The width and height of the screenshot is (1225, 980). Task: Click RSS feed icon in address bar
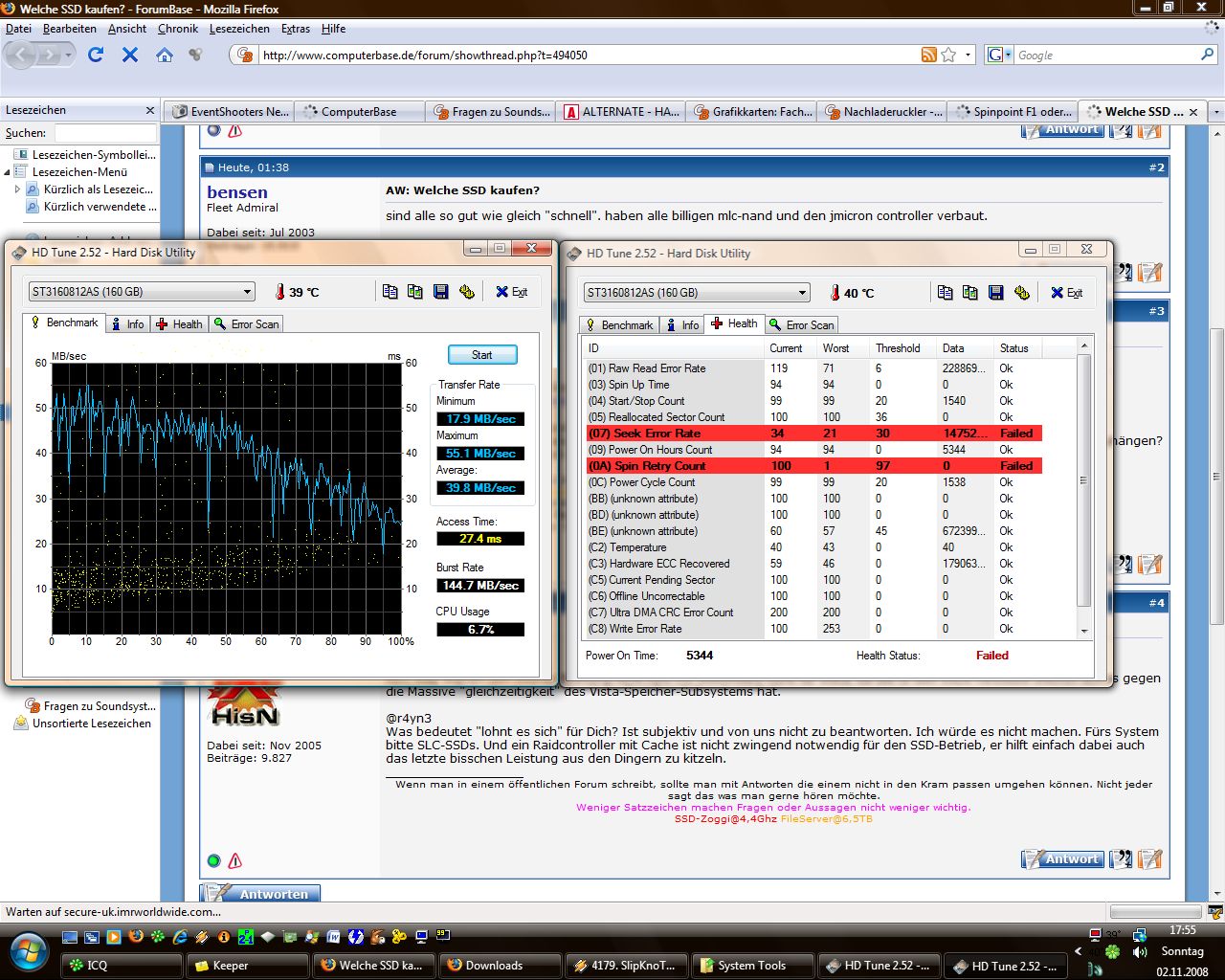pos(928,55)
